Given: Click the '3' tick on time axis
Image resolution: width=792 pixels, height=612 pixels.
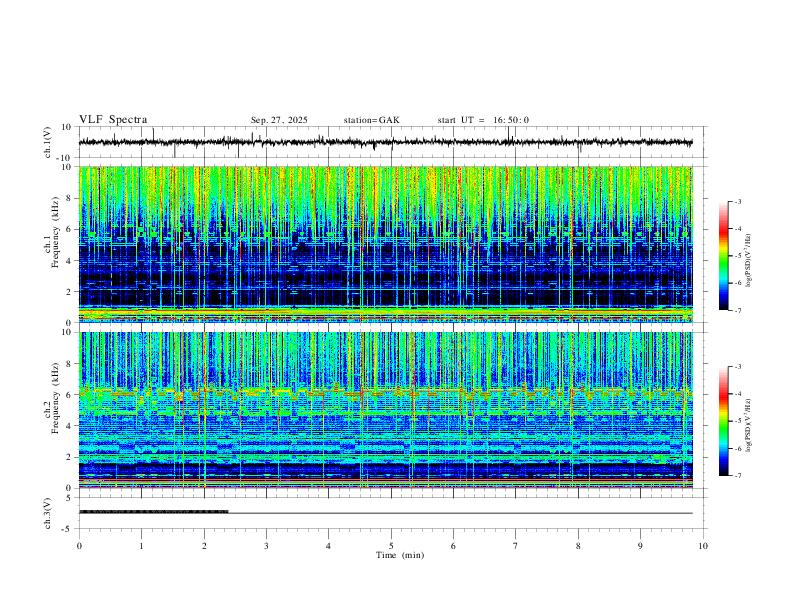Looking at the screenshot, I should (x=266, y=546).
